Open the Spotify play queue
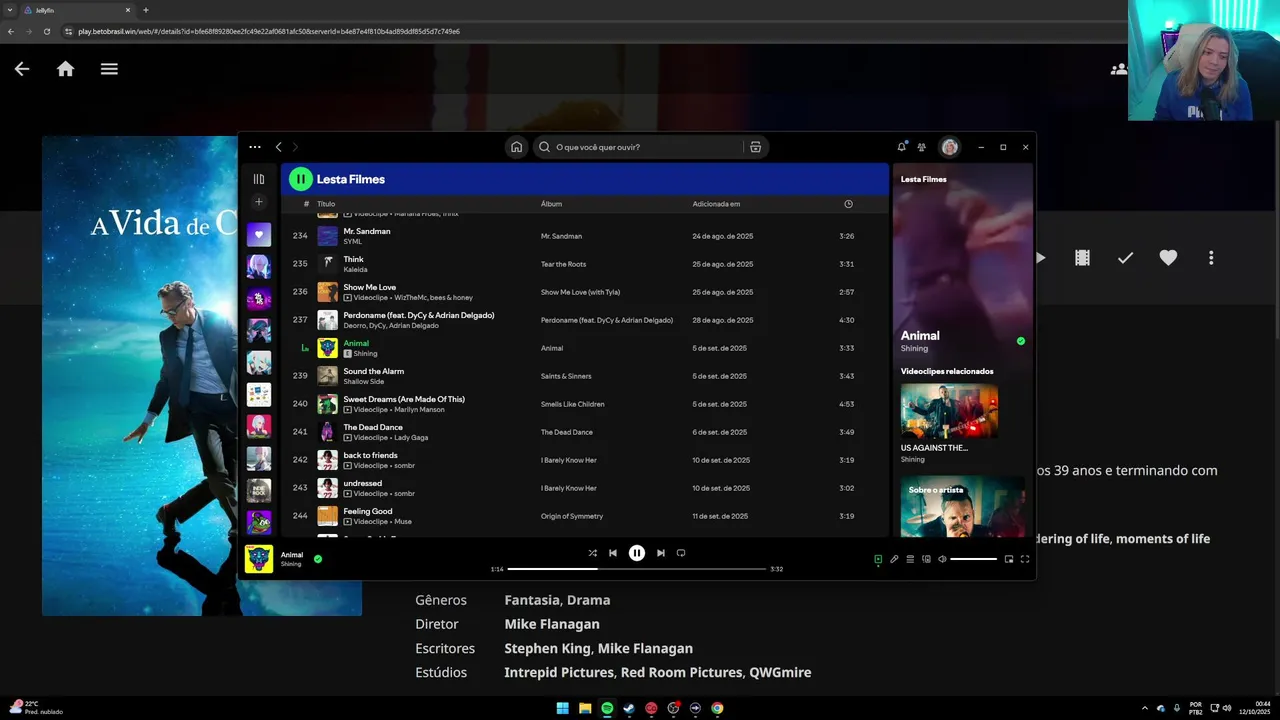This screenshot has height=720, width=1280. tap(910, 559)
